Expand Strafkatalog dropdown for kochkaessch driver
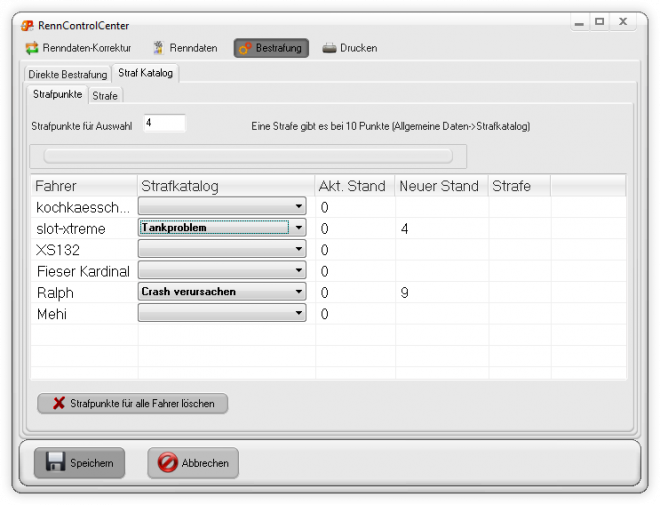The width and height of the screenshot is (660, 505). tap(299, 207)
